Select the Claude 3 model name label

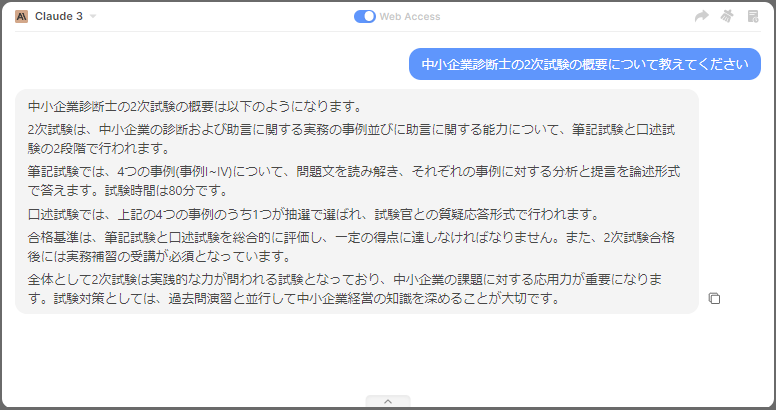pyautogui.click(x=59, y=17)
